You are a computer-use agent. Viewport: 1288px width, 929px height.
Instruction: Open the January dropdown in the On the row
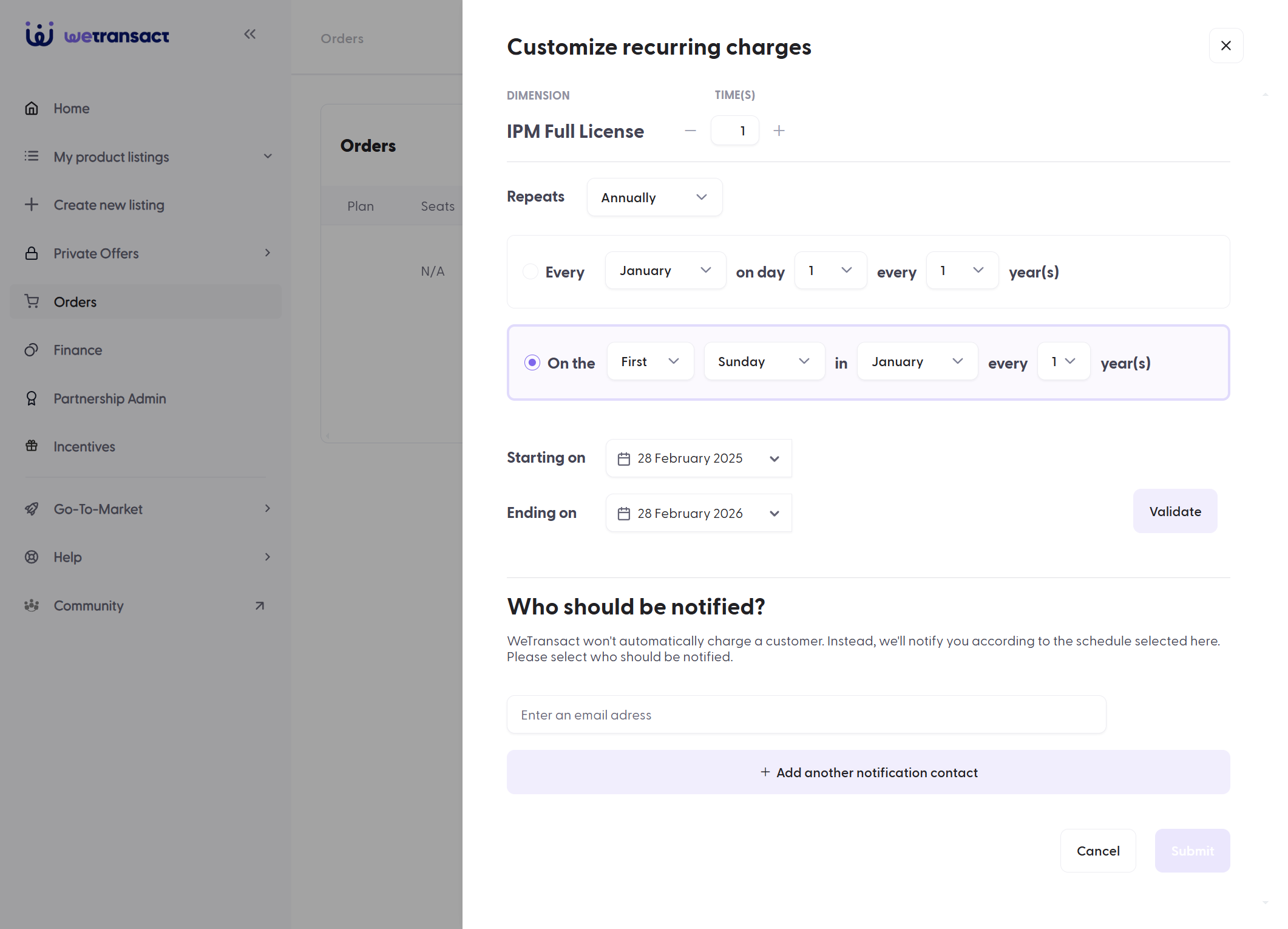click(x=917, y=361)
